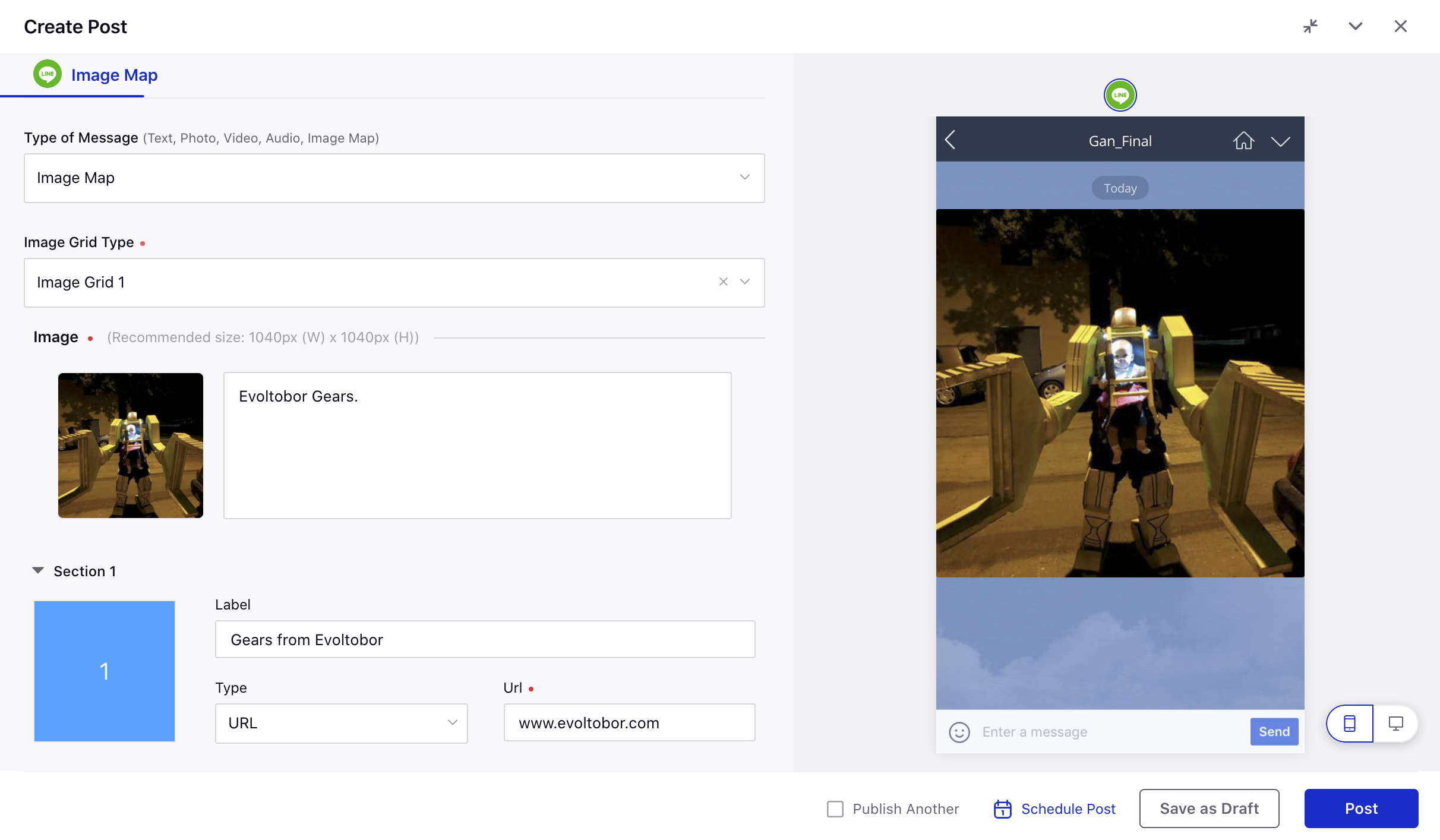Click Save as Draft
1440x840 pixels.
coord(1210,809)
